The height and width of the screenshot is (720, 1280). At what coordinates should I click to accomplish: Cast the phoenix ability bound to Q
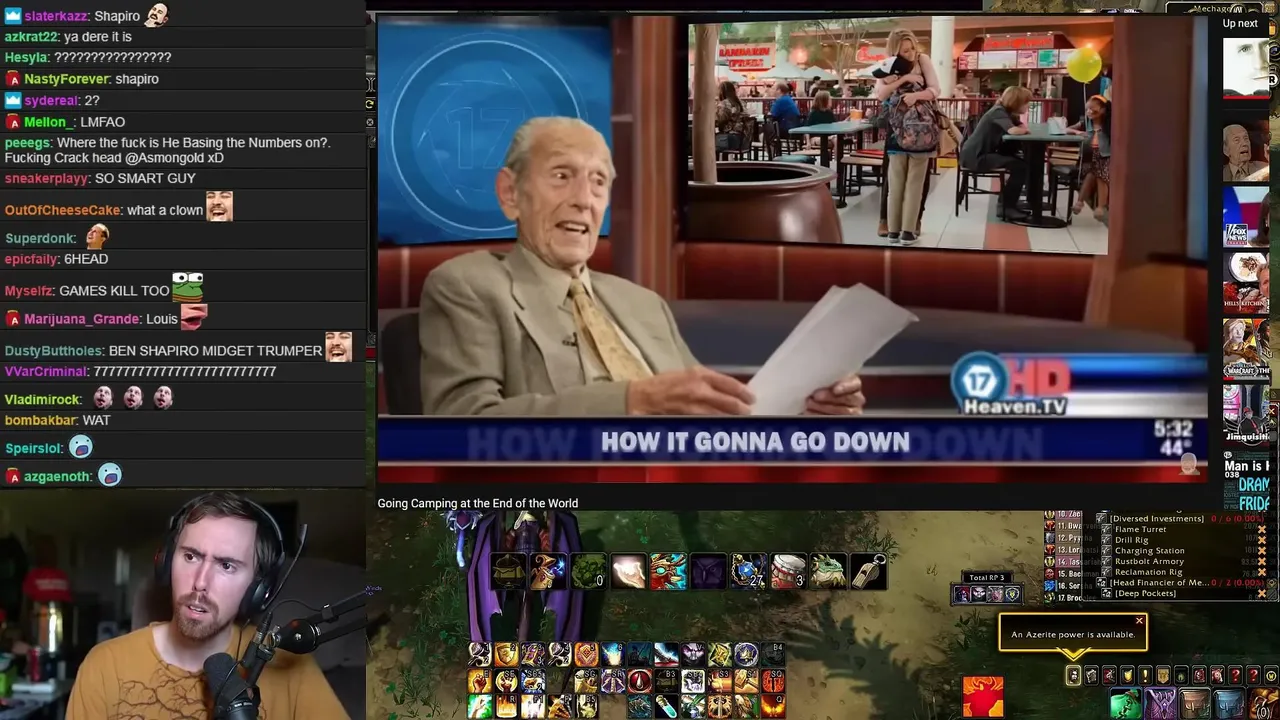(773, 707)
